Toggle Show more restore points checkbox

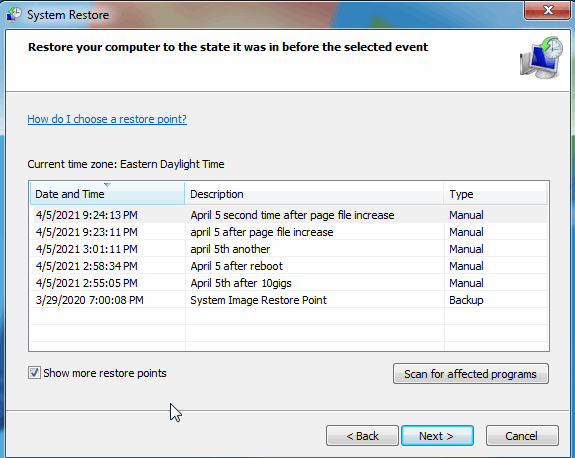(34, 373)
